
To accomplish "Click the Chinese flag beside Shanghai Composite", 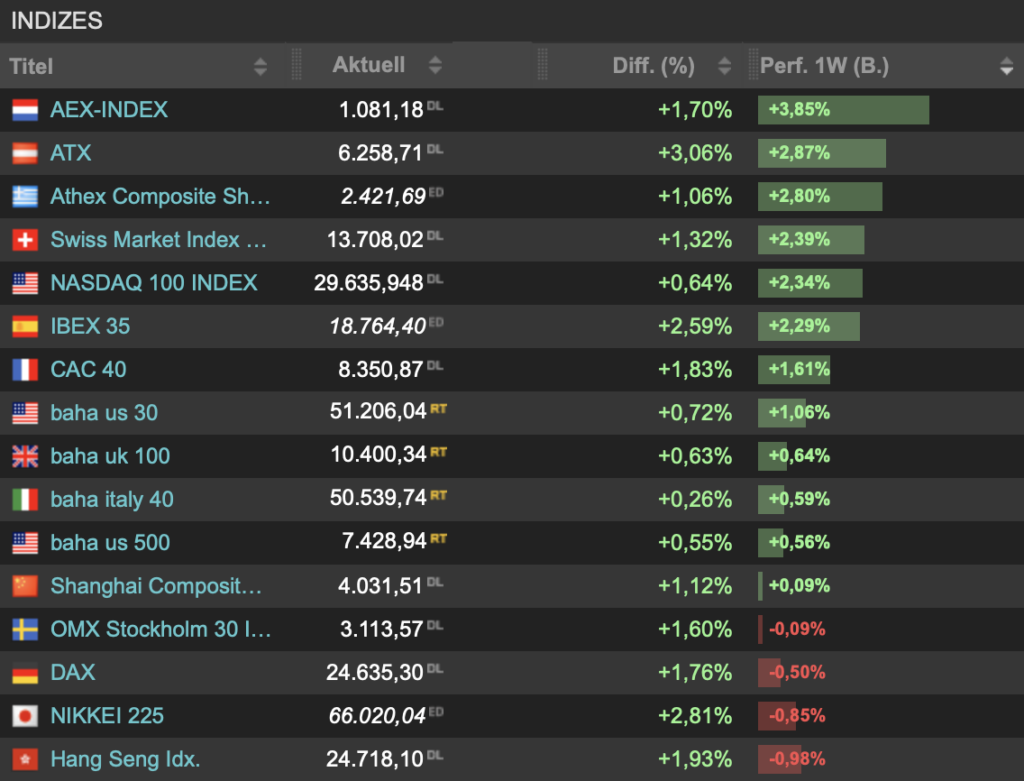I will click(25, 586).
